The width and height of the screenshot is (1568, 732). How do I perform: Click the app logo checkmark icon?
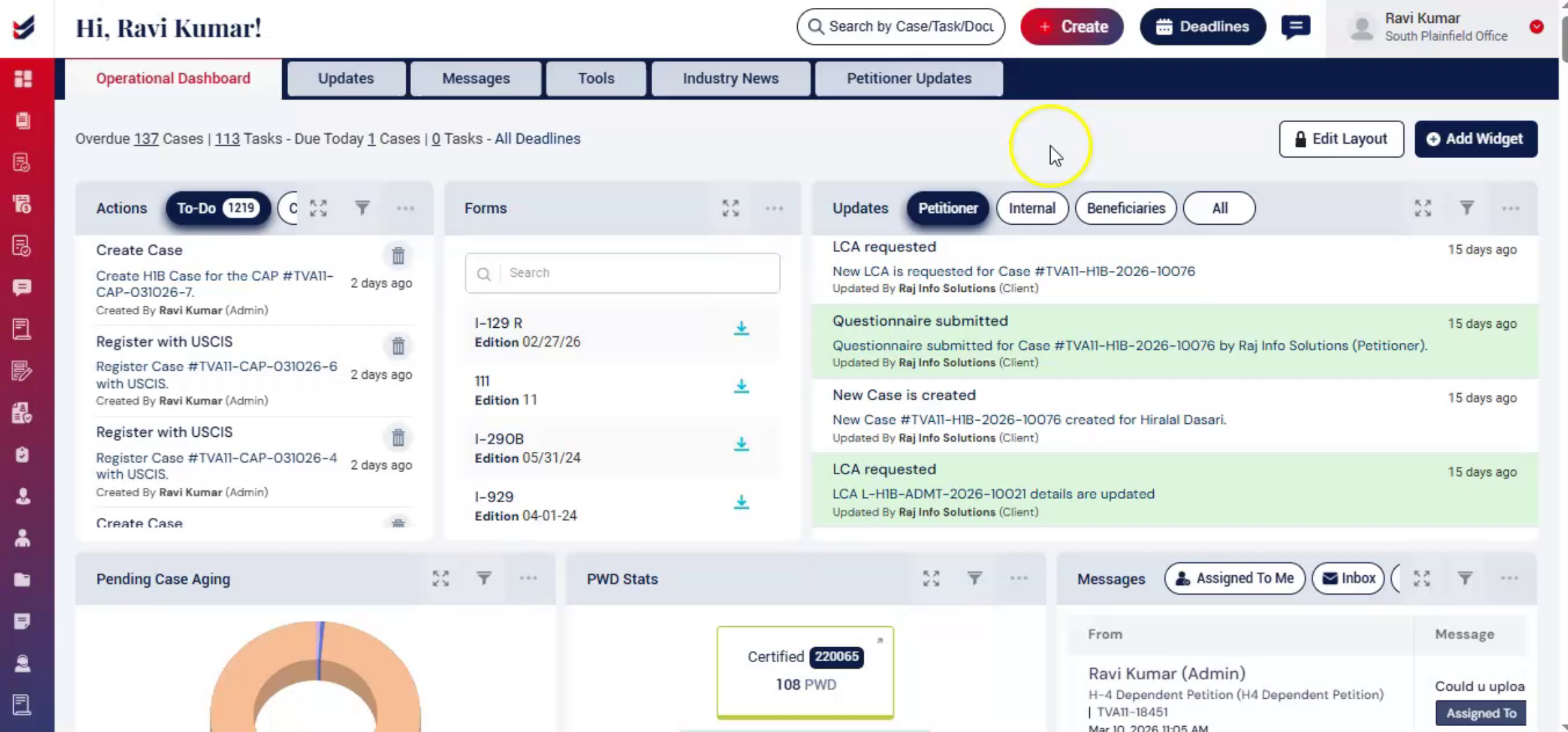tap(24, 27)
